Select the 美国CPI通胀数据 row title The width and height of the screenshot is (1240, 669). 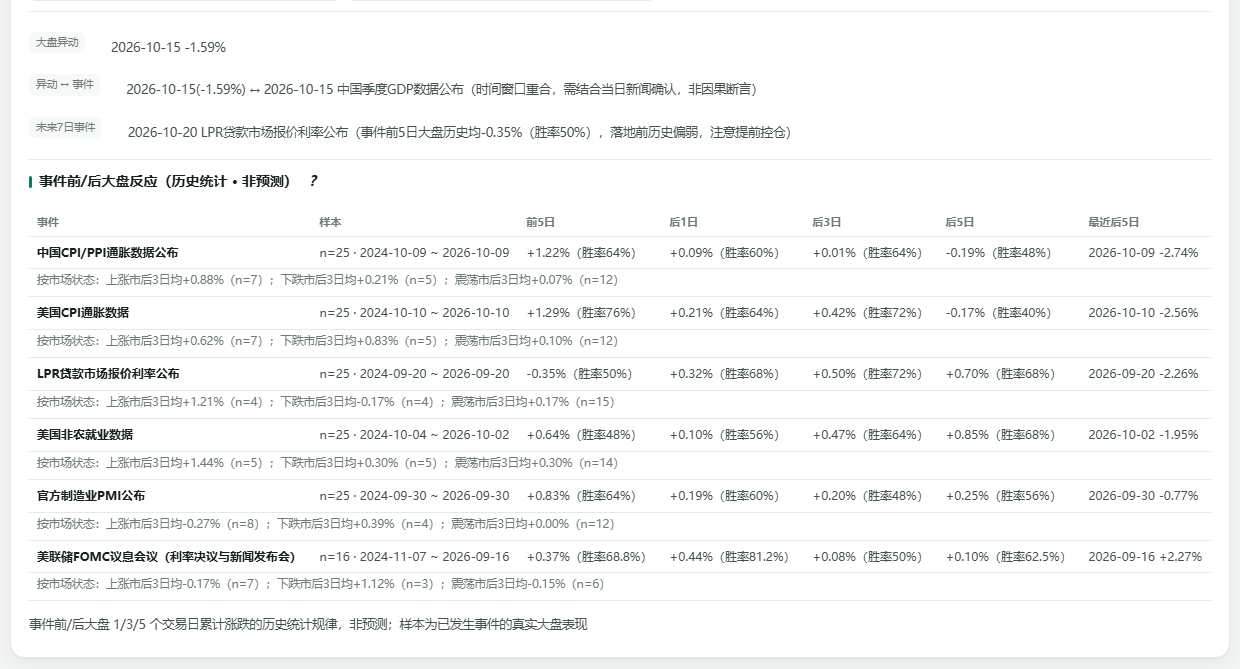pyautogui.click(x=83, y=313)
